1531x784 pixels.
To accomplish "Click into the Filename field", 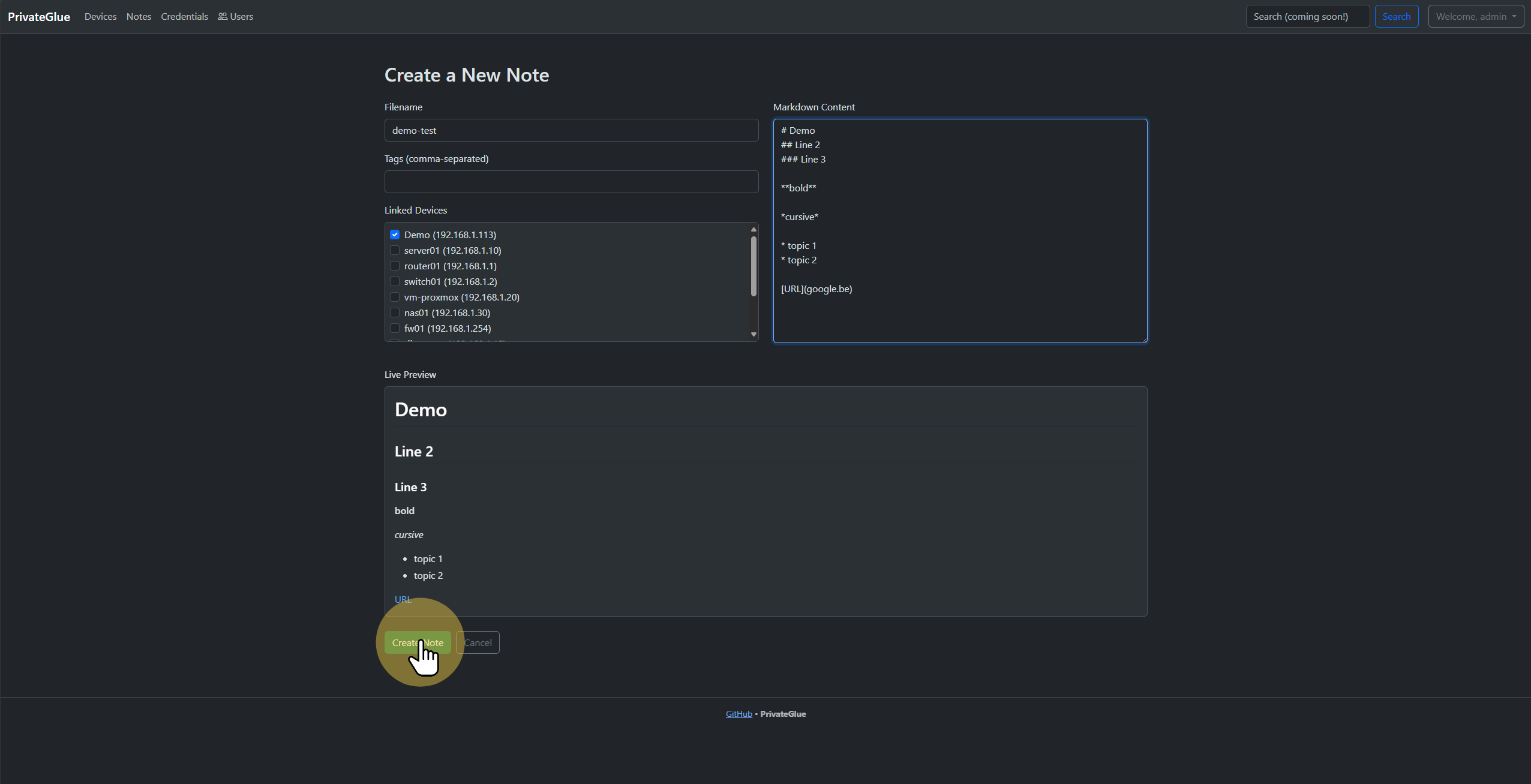I will coord(571,130).
